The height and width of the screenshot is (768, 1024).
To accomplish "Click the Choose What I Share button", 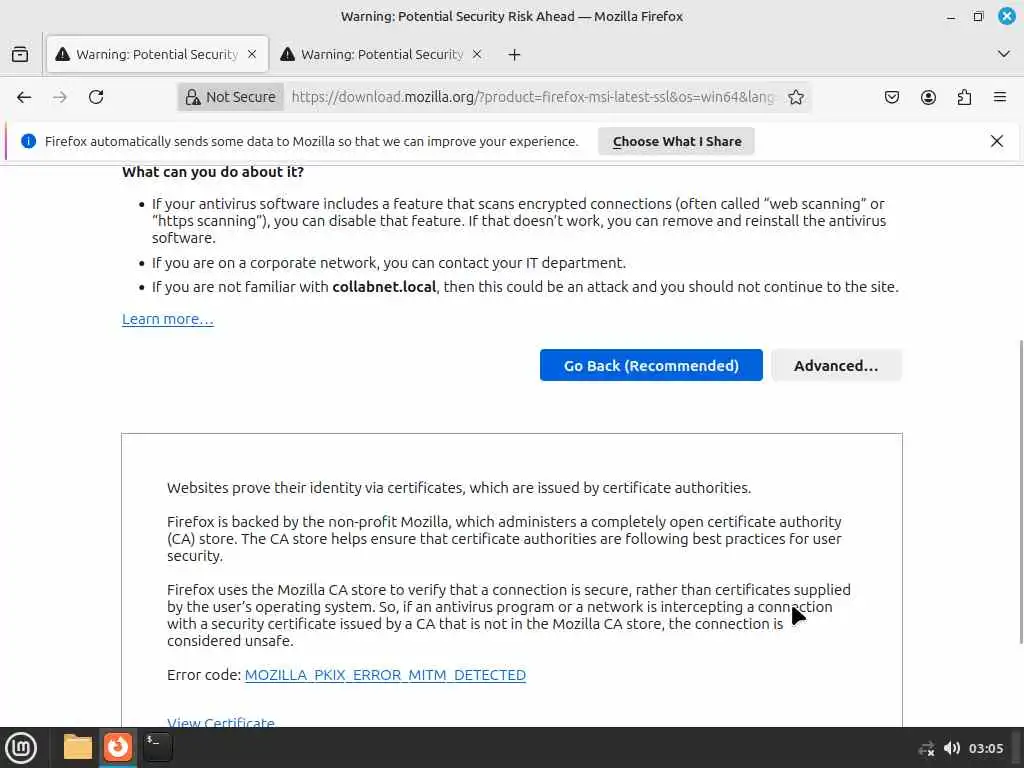I will (677, 142).
